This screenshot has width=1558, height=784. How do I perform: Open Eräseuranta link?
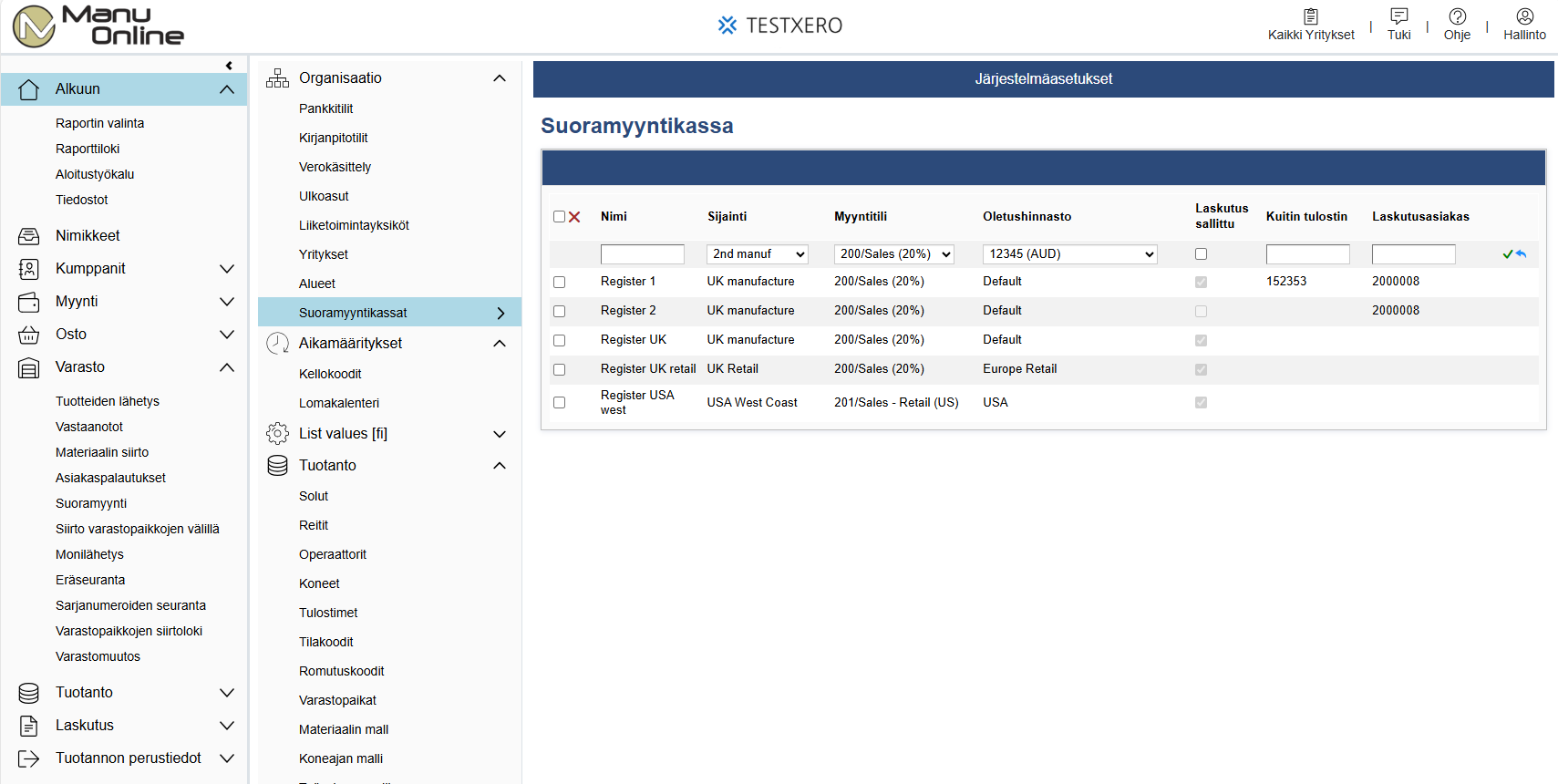coord(90,580)
